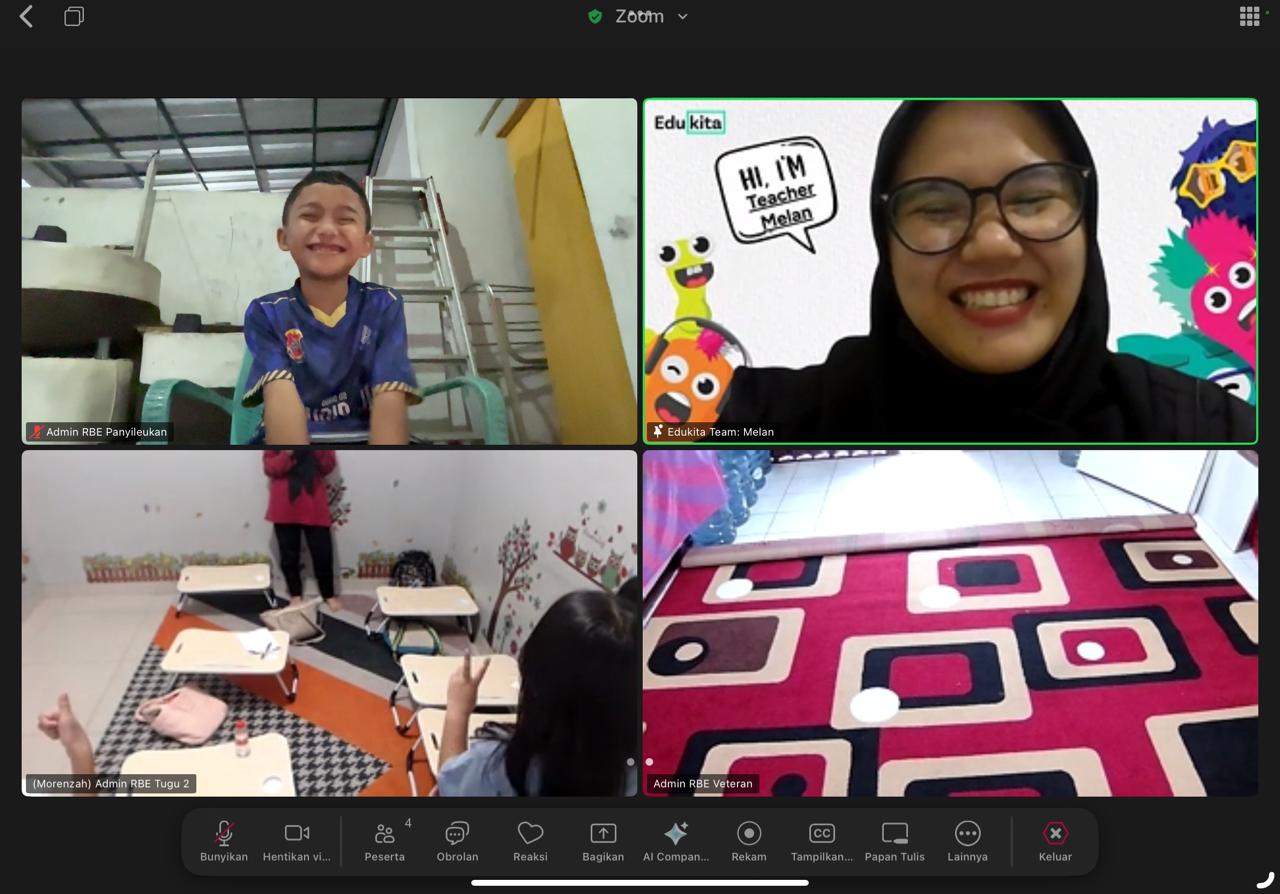This screenshot has height=894, width=1280.
Task: Select the Edukita Team: Melan video tile
Action: tap(950, 270)
